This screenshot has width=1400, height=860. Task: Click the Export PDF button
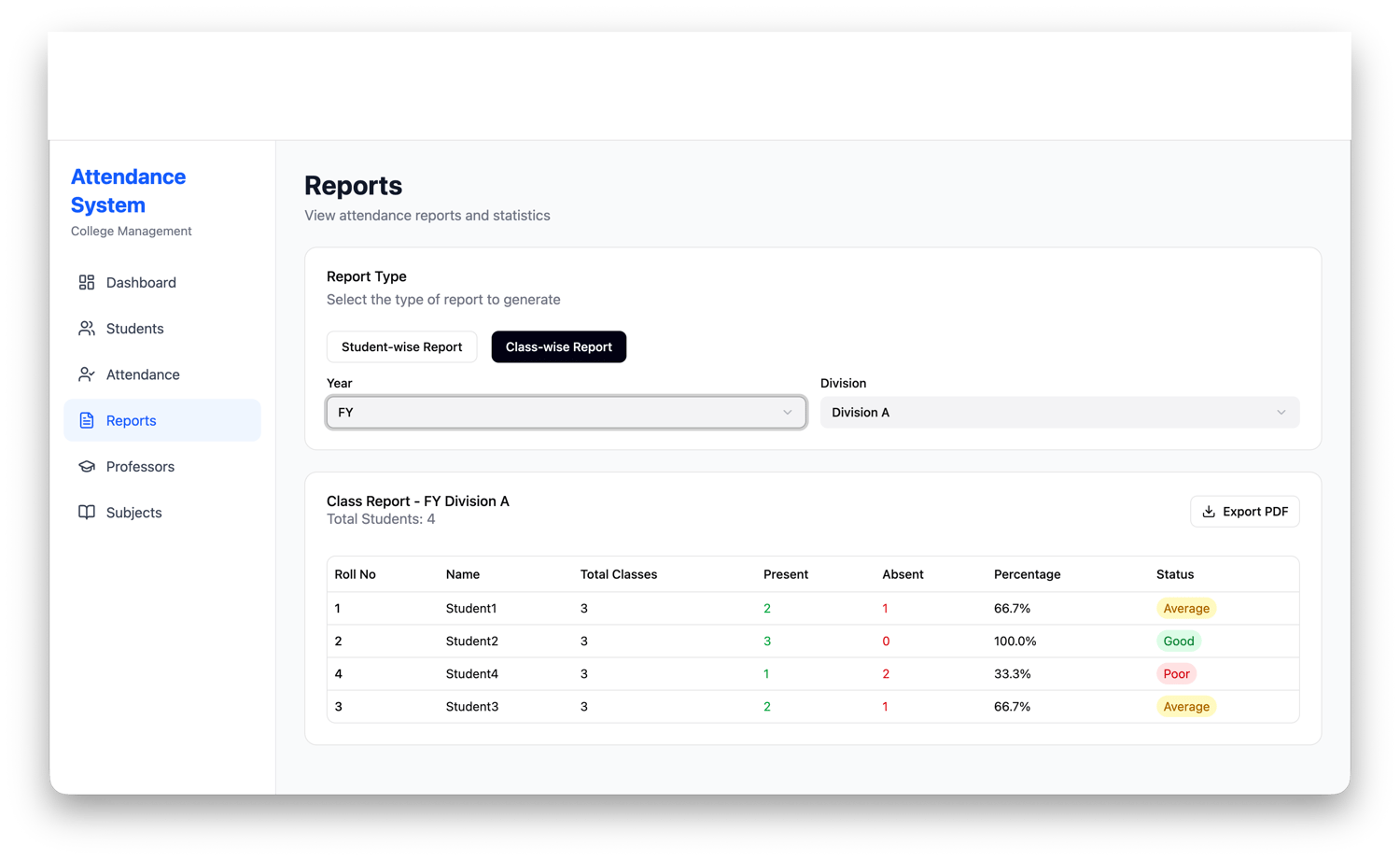[x=1245, y=512]
